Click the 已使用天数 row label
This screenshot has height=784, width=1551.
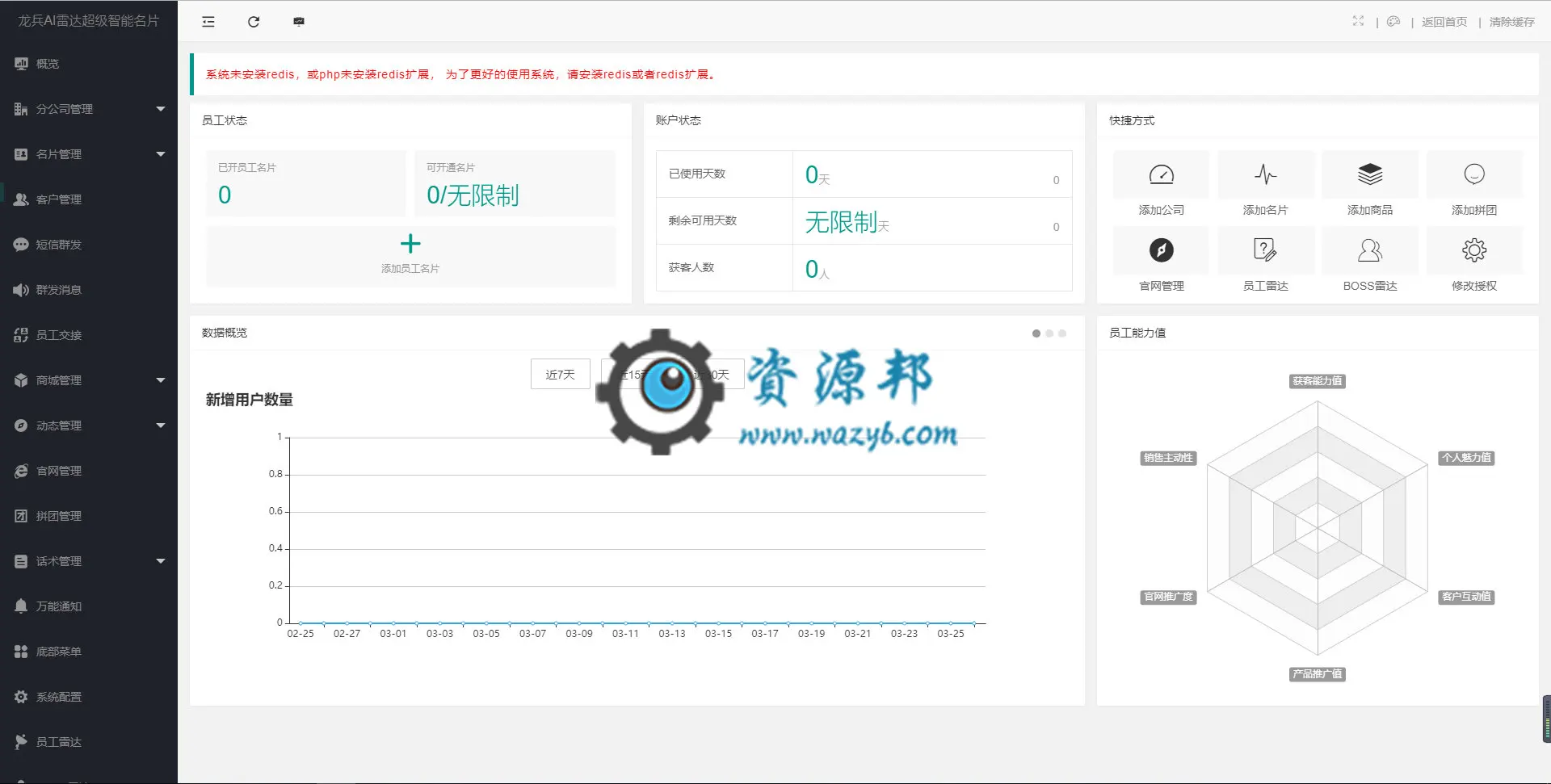697,174
